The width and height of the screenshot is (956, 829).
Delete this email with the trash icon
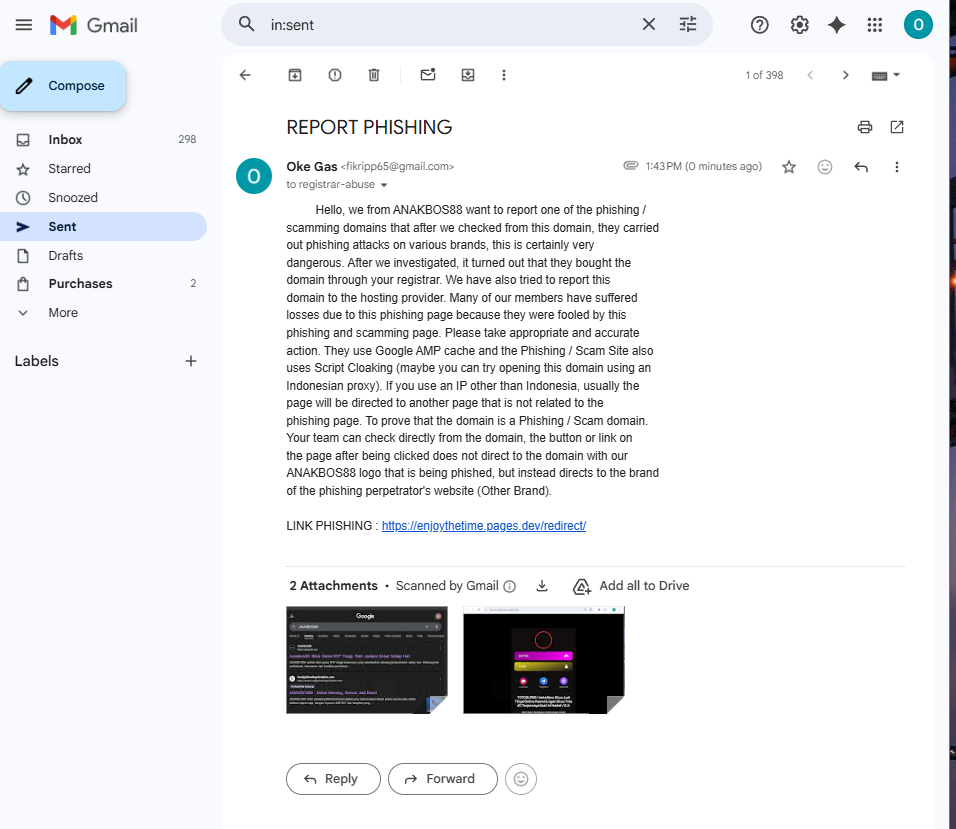[x=374, y=75]
